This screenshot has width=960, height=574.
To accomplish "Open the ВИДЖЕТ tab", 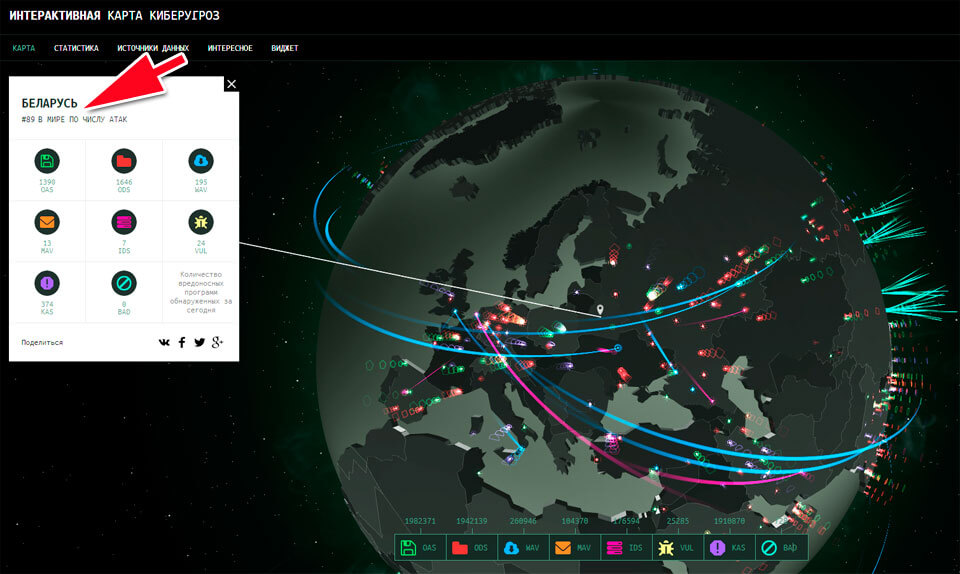I will pyautogui.click(x=285, y=48).
